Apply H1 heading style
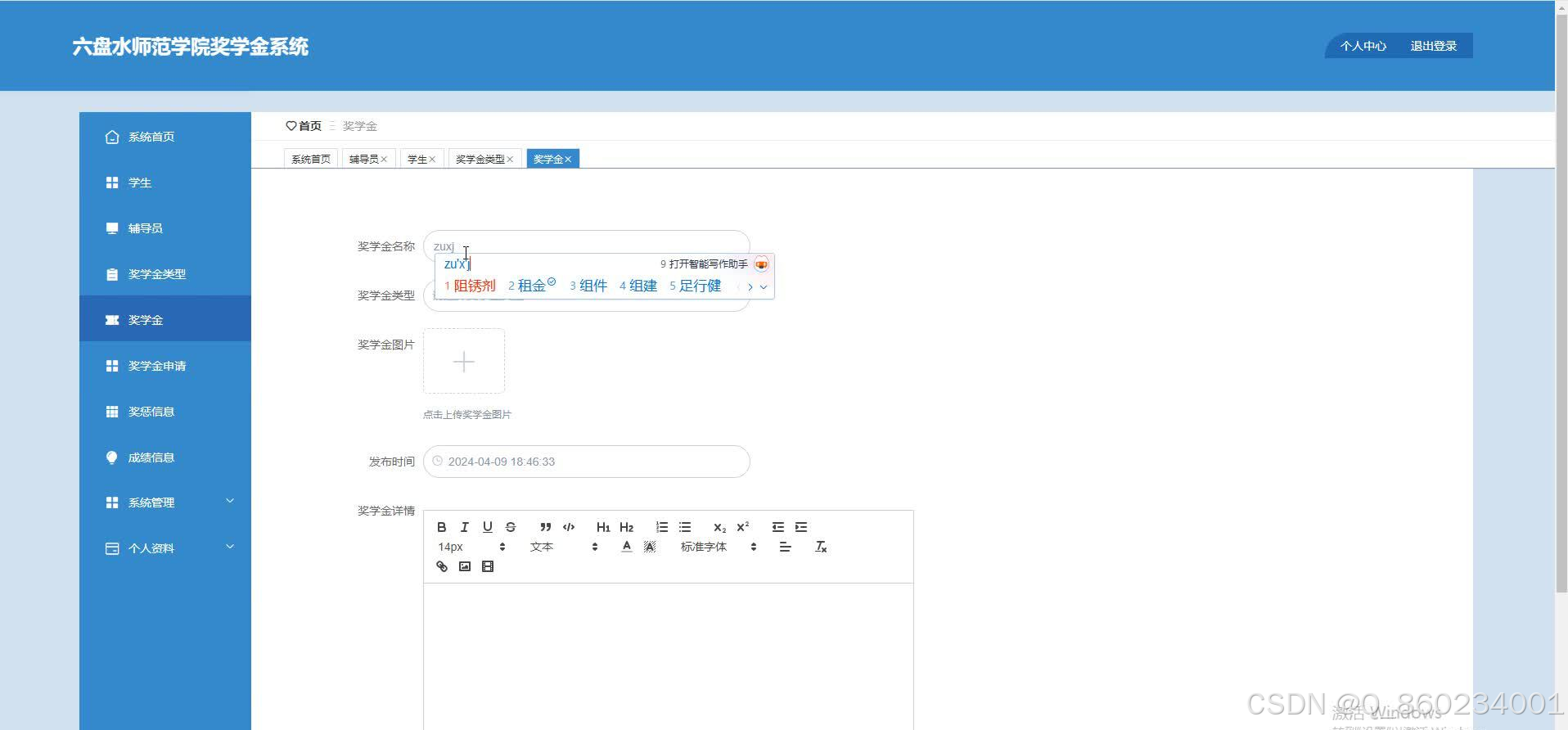This screenshot has width=1568, height=730. pos(603,527)
